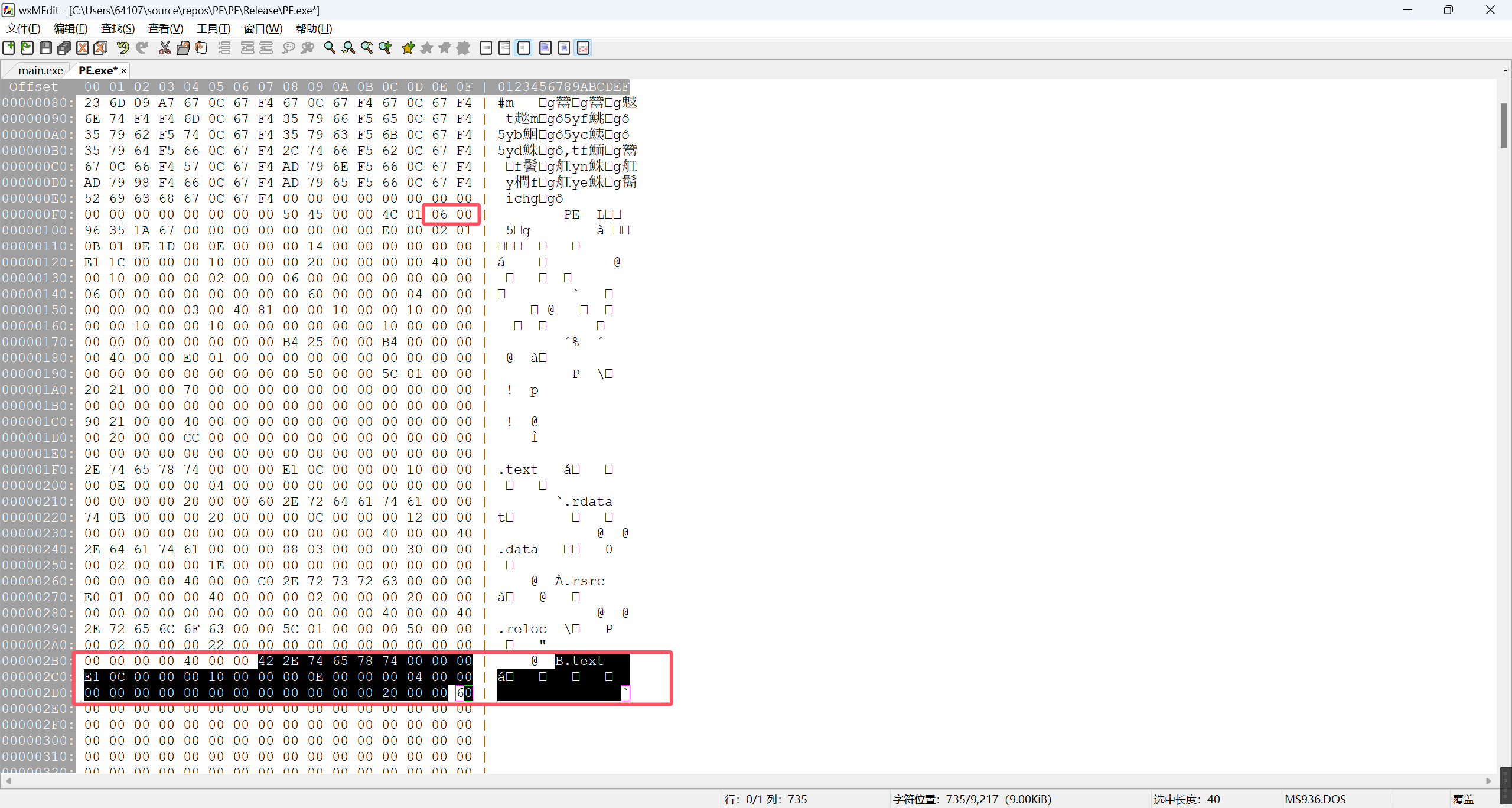Create a new file with toolbar icon
Image resolution: width=1512 pixels, height=808 pixels.
[9, 48]
